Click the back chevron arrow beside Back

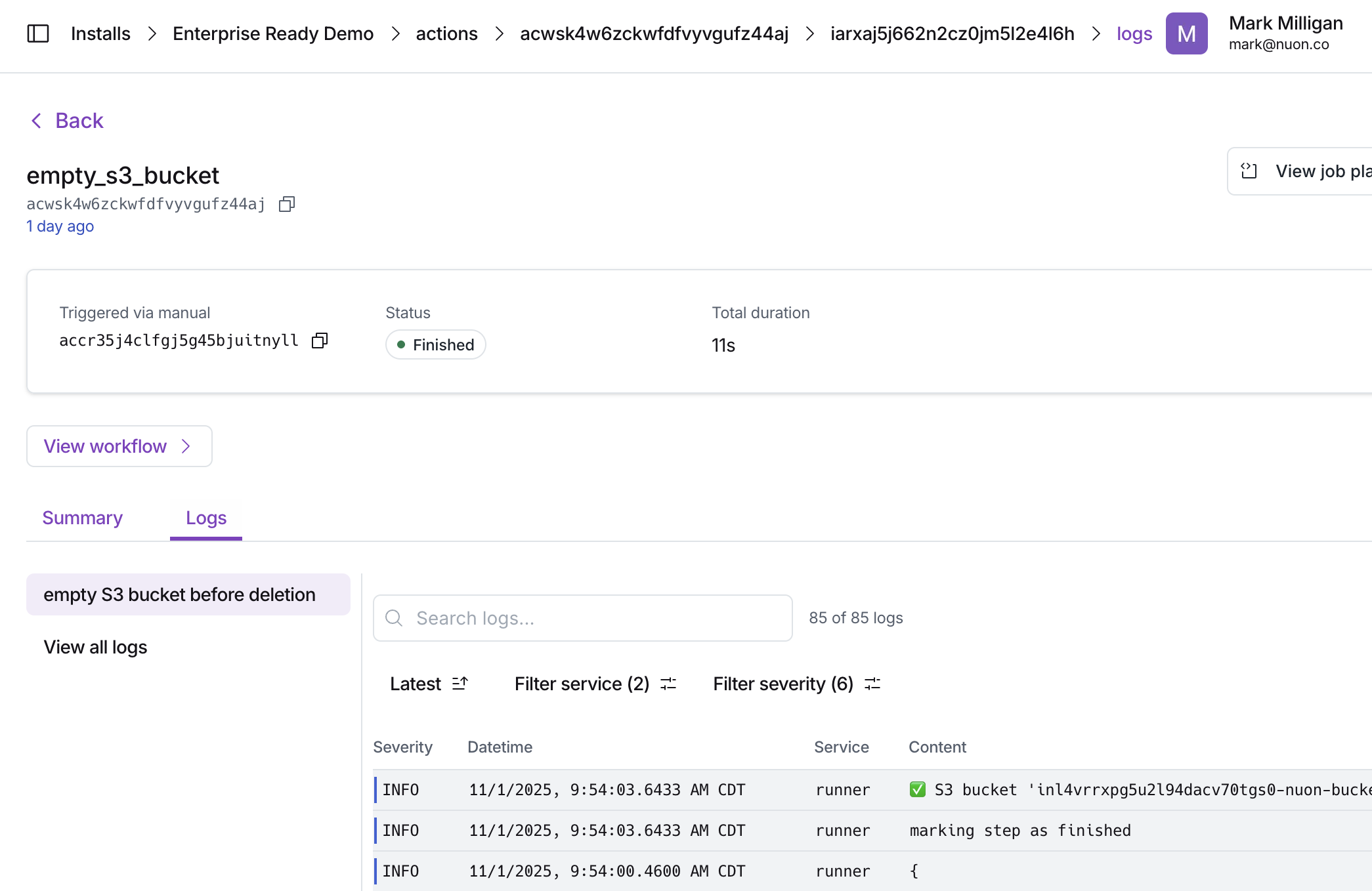pyautogui.click(x=36, y=120)
